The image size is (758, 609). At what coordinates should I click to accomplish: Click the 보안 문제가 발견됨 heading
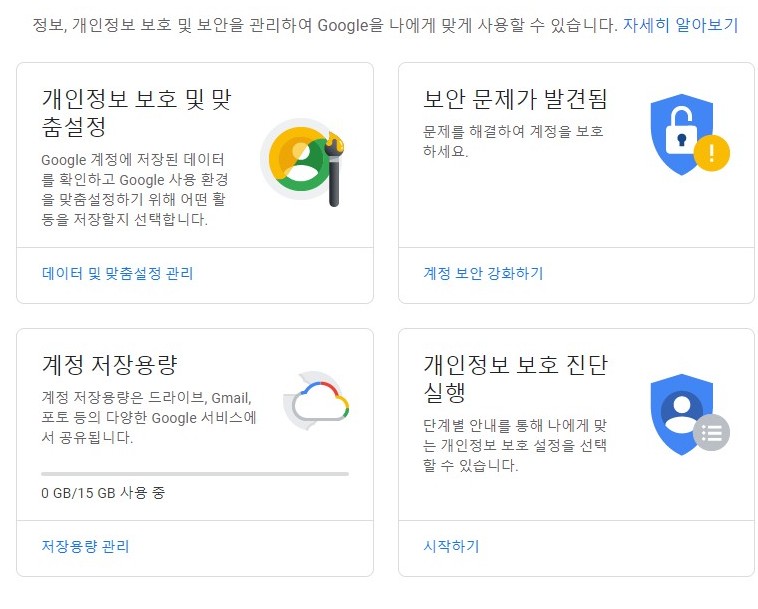[x=515, y=99]
